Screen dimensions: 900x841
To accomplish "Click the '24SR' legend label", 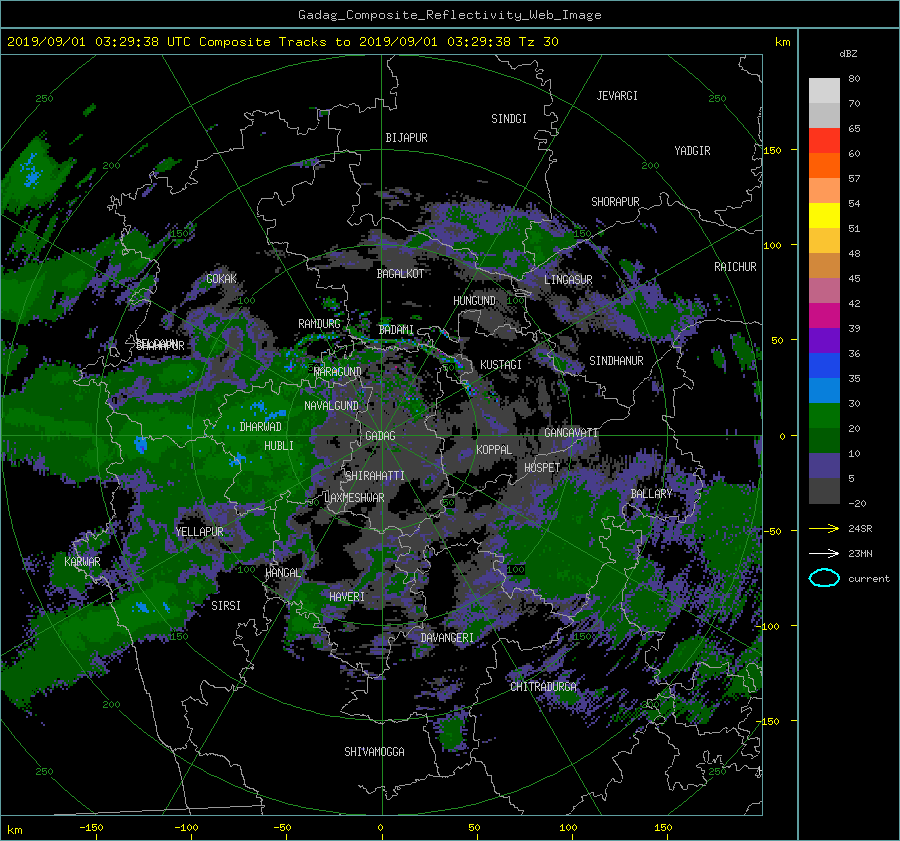I will pyautogui.click(x=860, y=529).
